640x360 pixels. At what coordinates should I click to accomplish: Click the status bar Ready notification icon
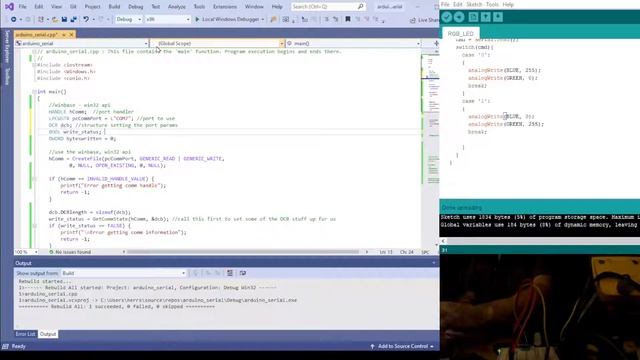(x=5, y=346)
